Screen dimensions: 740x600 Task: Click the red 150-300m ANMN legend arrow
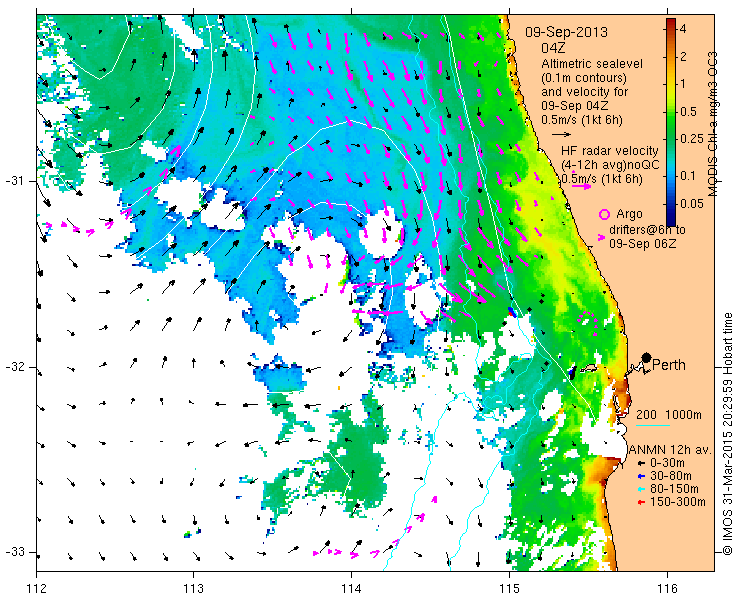point(641,502)
